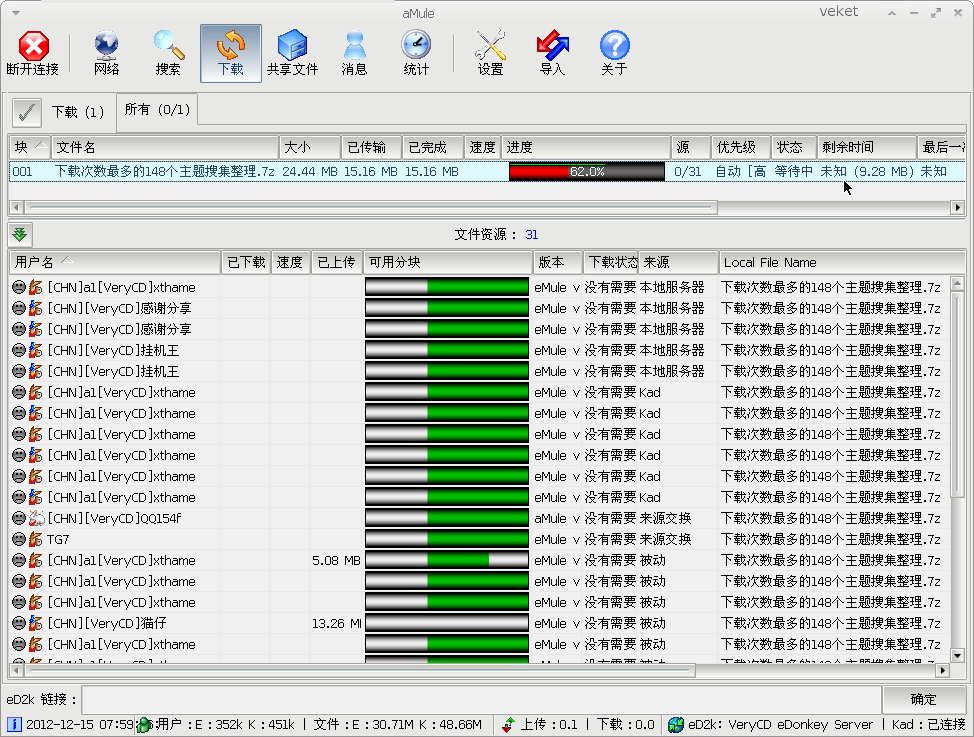The width and height of the screenshot is (974, 737).
Task: Click the eD2k VeryCD server globe status icon
Action: tap(676, 725)
